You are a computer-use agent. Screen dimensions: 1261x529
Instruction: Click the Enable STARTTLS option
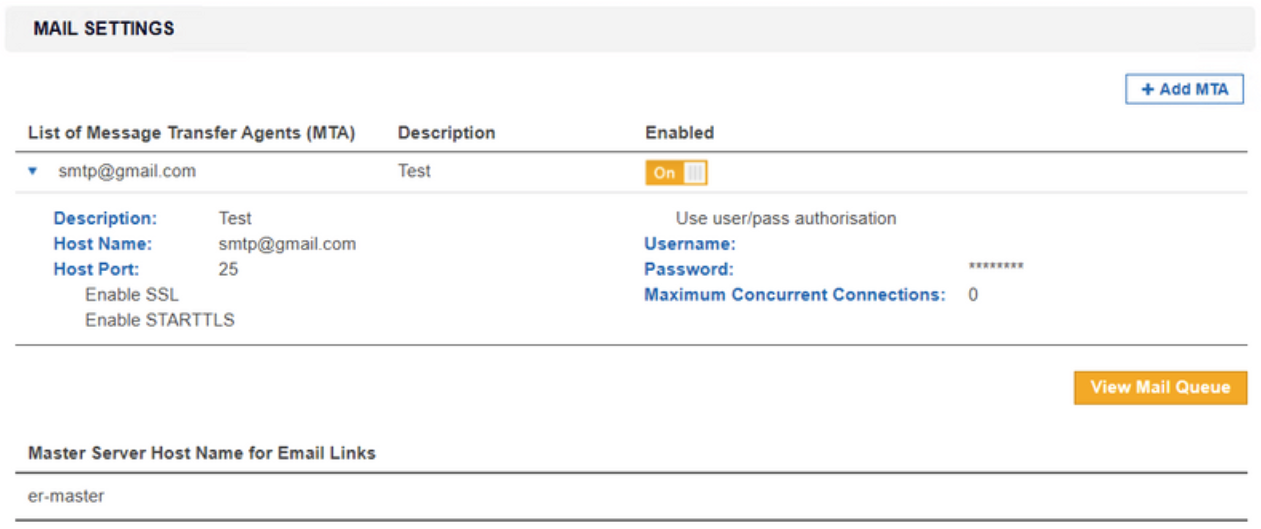(x=159, y=321)
